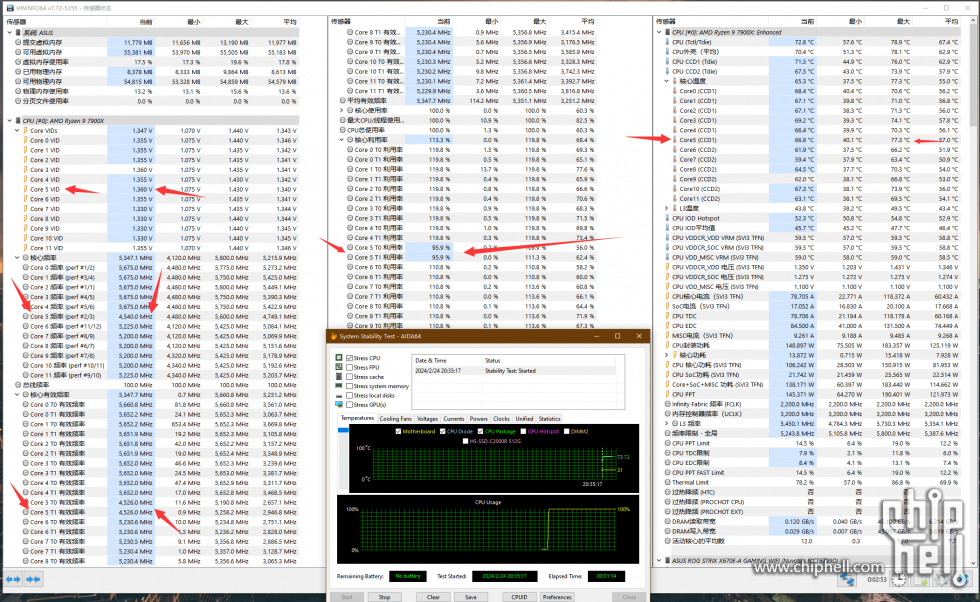Click the CPU icon beside AMD Ryzen 9 7900X
The width and height of the screenshot is (980, 602).
pyautogui.click(x=19, y=121)
